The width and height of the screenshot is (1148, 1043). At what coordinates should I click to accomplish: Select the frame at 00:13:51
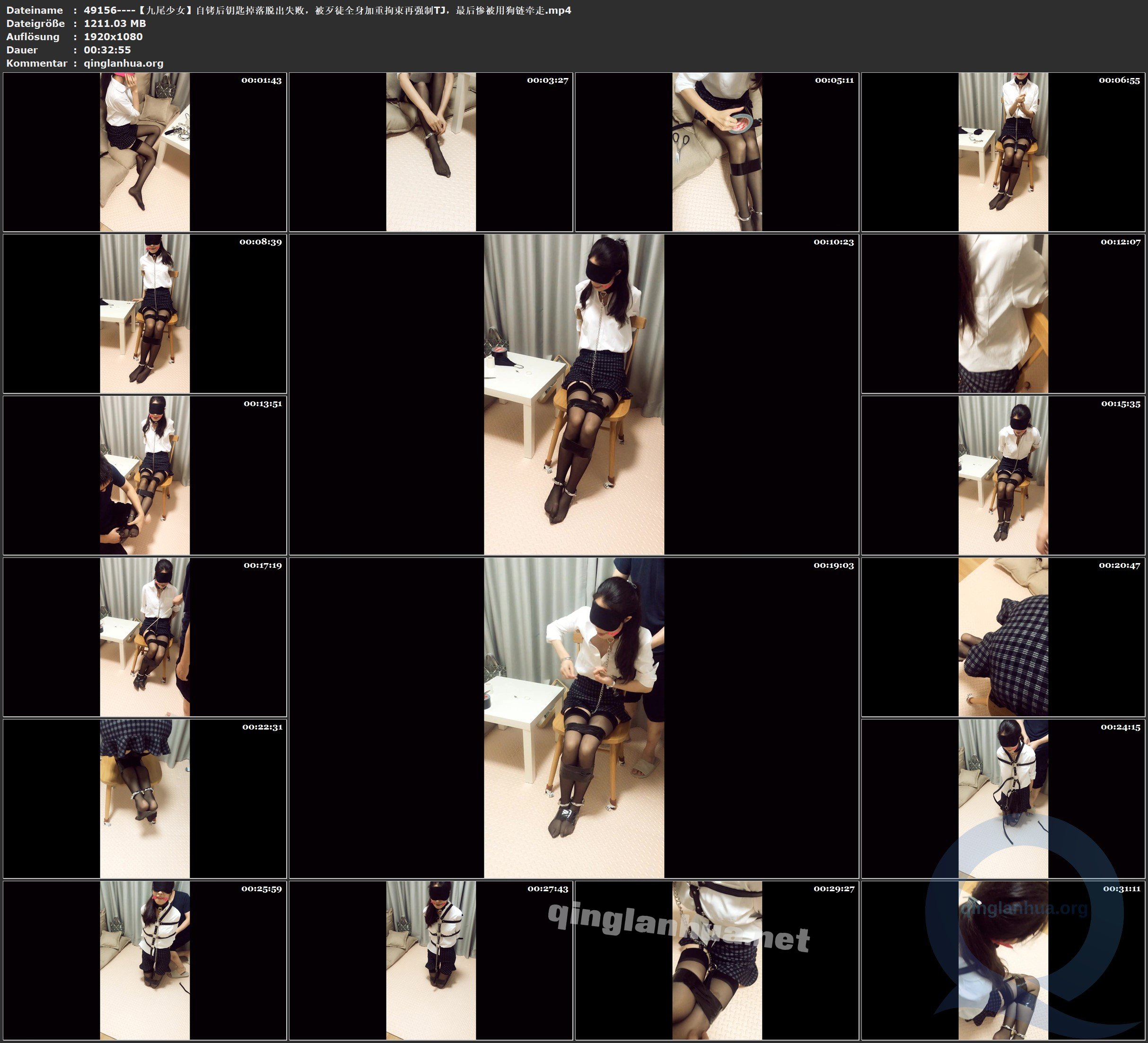coord(145,475)
